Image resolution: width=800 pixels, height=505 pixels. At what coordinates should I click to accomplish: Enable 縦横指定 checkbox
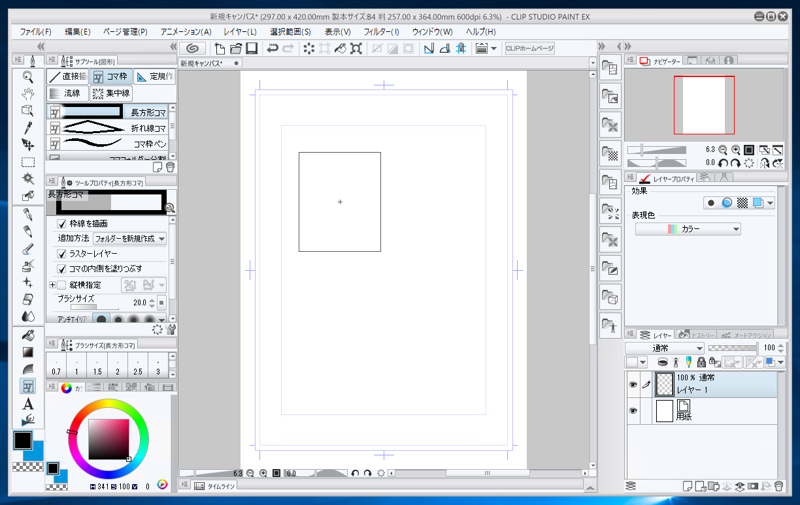(62, 285)
